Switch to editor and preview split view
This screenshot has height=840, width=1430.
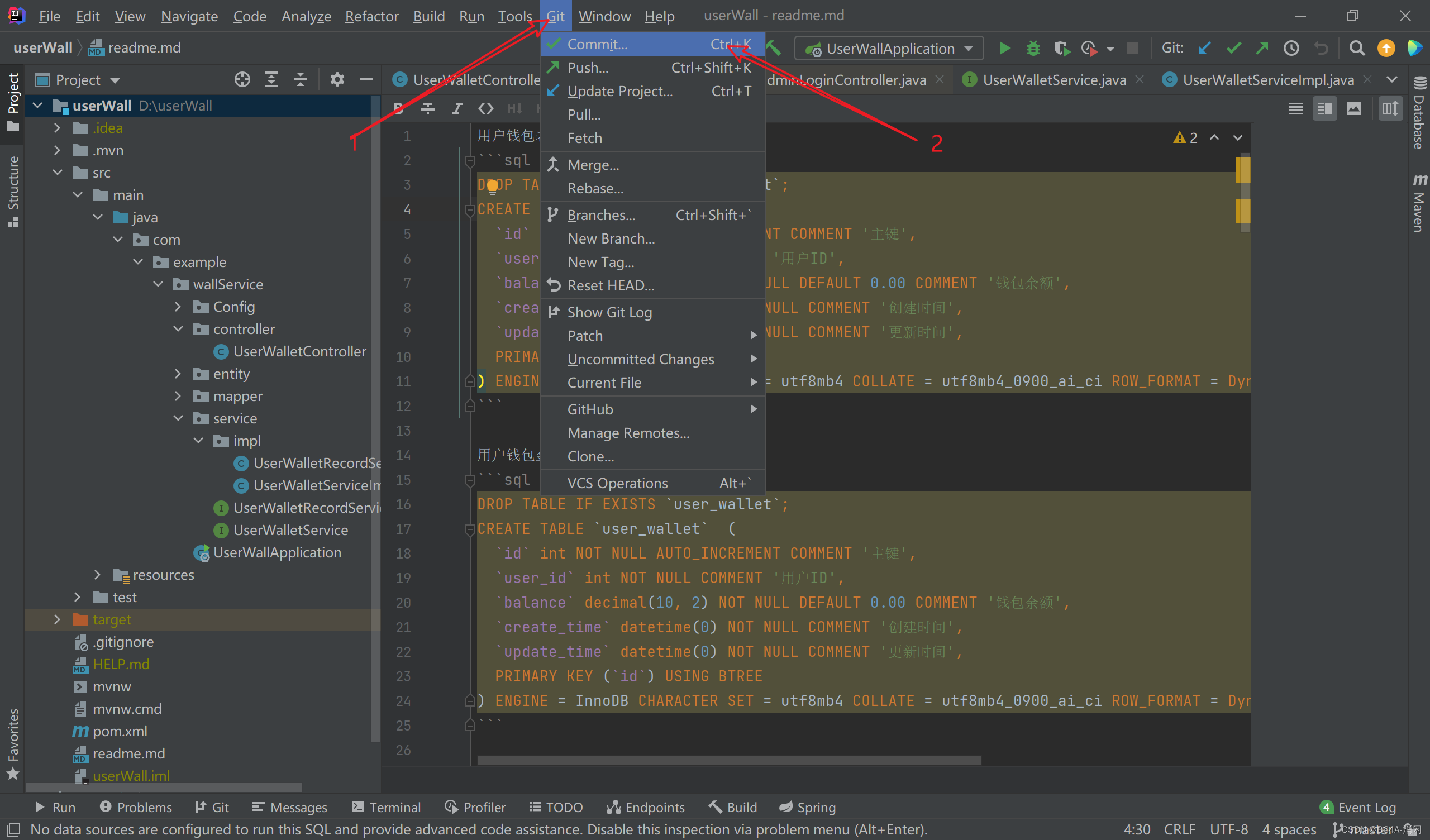coord(1324,108)
